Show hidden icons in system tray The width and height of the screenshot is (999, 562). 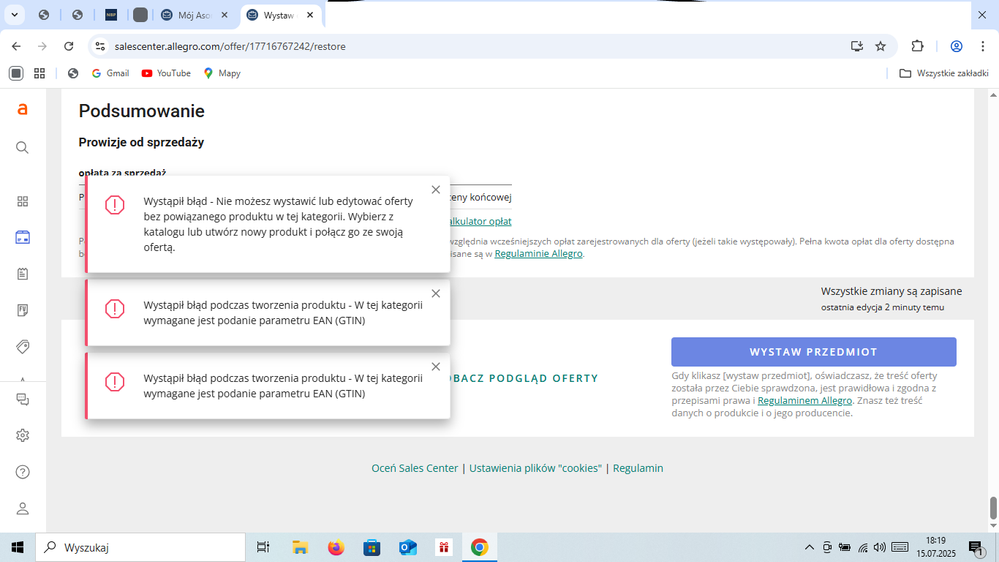click(x=809, y=548)
